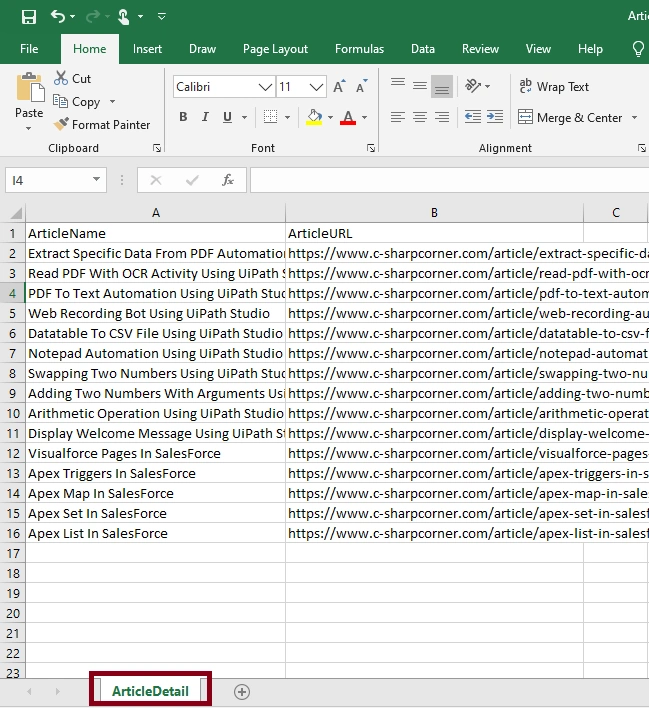The height and width of the screenshot is (710, 649).
Task: Click the Touch/Mouse Mode icon
Action: click(124, 17)
